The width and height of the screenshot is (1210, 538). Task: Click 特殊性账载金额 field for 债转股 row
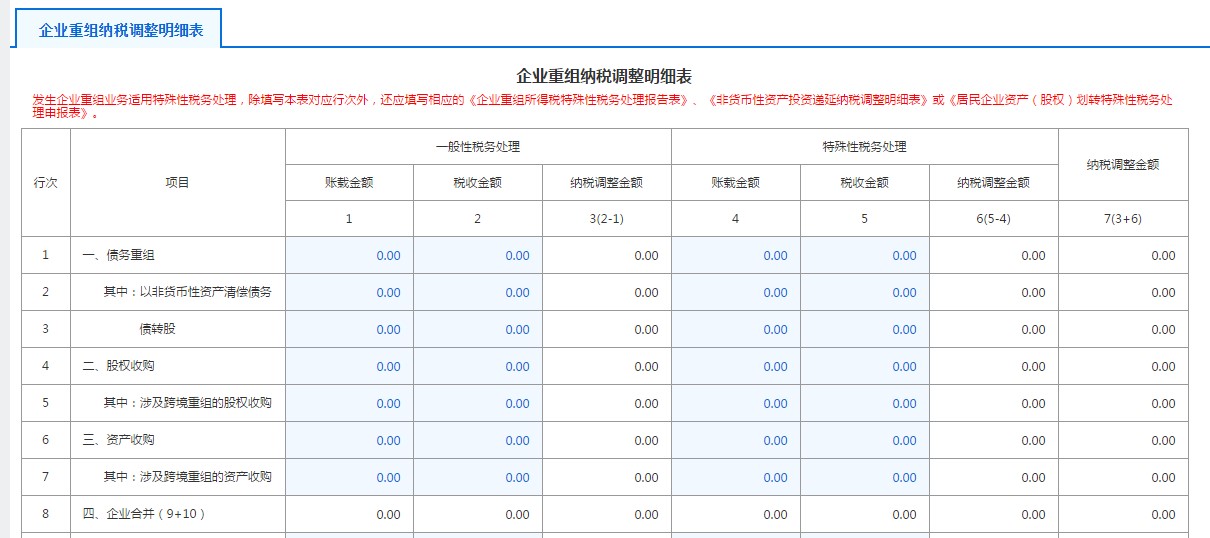pos(736,330)
